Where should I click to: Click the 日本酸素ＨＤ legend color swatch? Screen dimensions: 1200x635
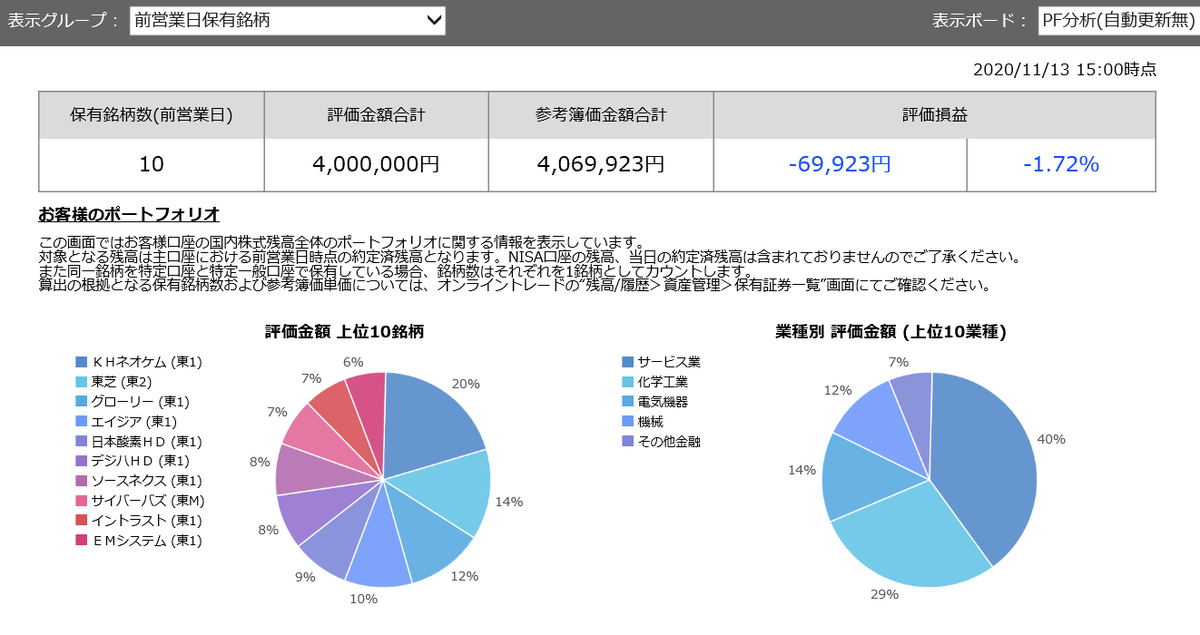click(x=82, y=441)
